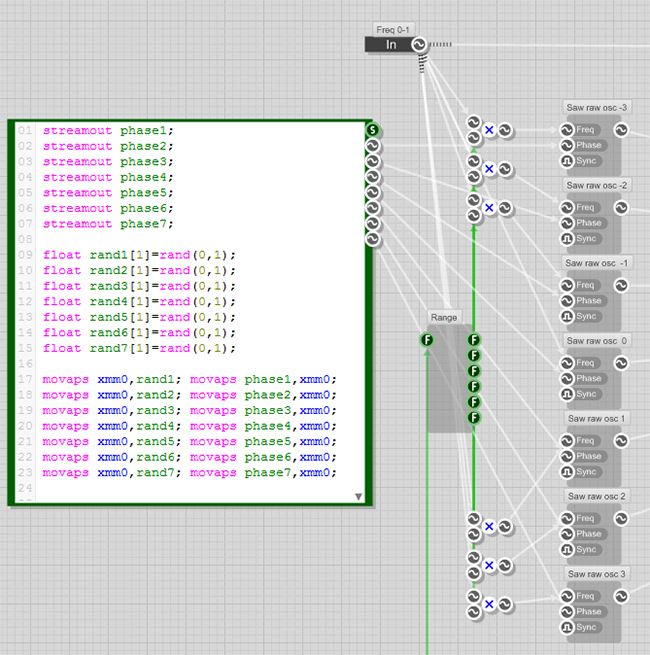
Task: Click the last stream output of code module
Action: [372, 239]
